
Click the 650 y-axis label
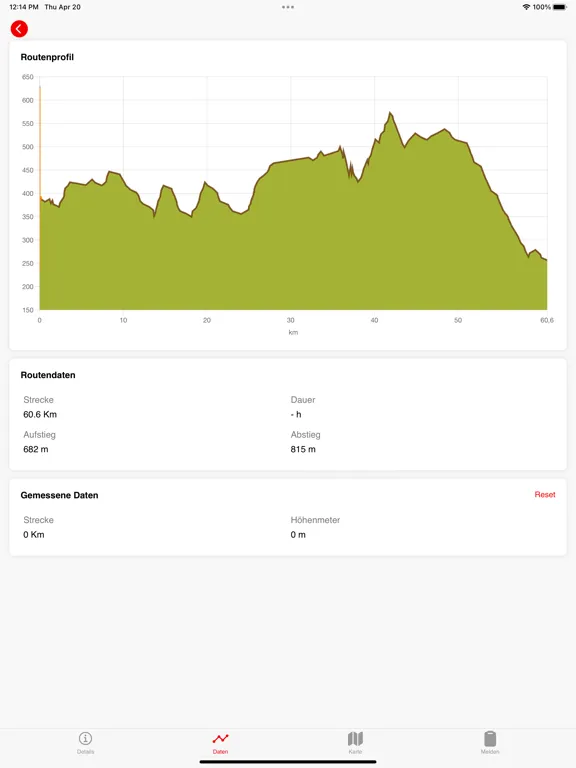[x=27, y=77]
